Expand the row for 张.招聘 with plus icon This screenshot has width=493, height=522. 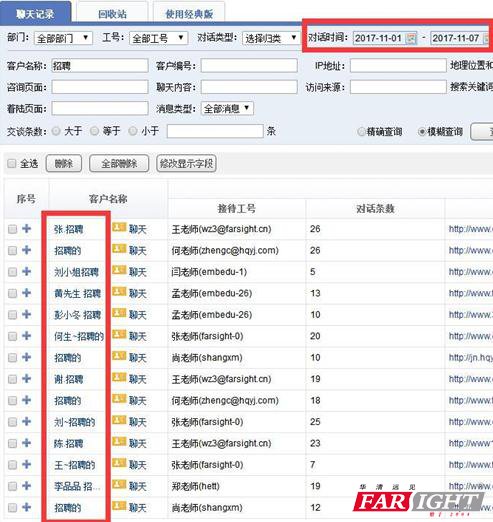click(26, 229)
